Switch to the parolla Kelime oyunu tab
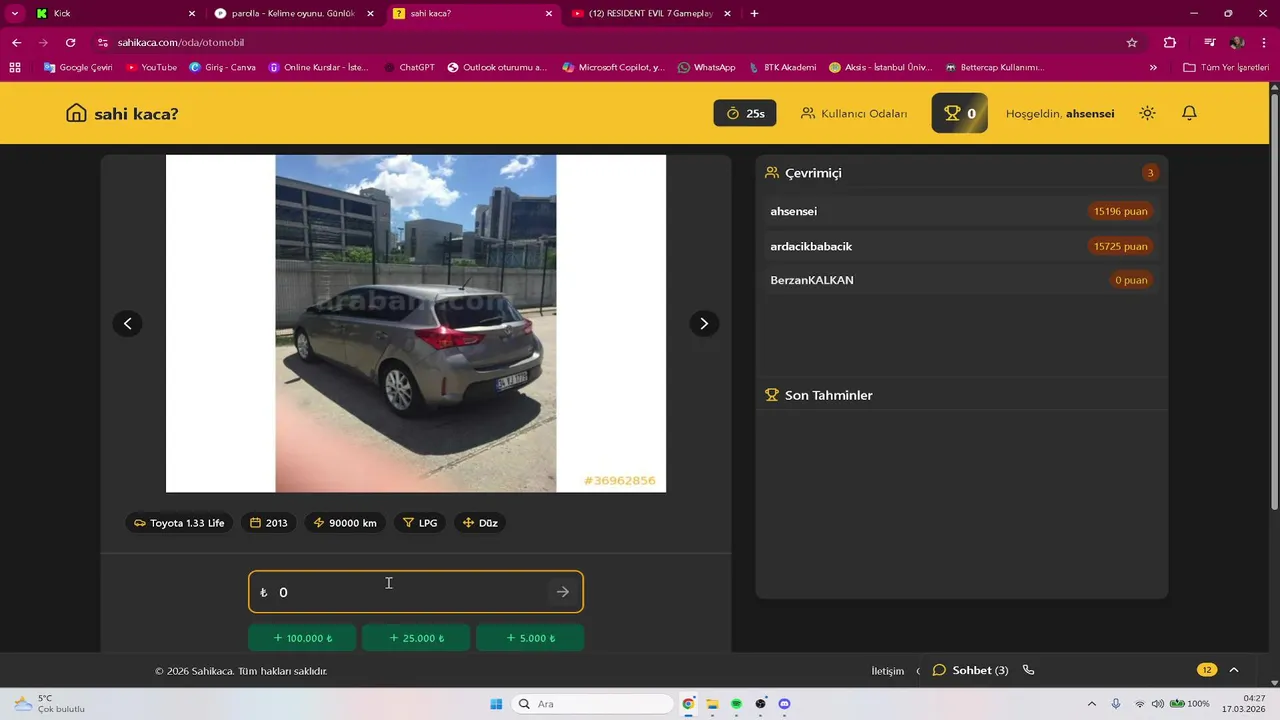This screenshot has height=720, width=1280. click(293, 14)
